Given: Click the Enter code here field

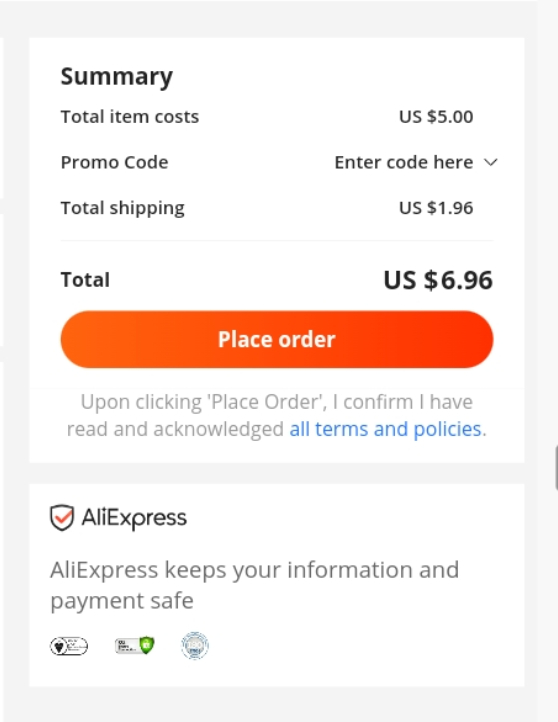Looking at the screenshot, I should [403, 162].
